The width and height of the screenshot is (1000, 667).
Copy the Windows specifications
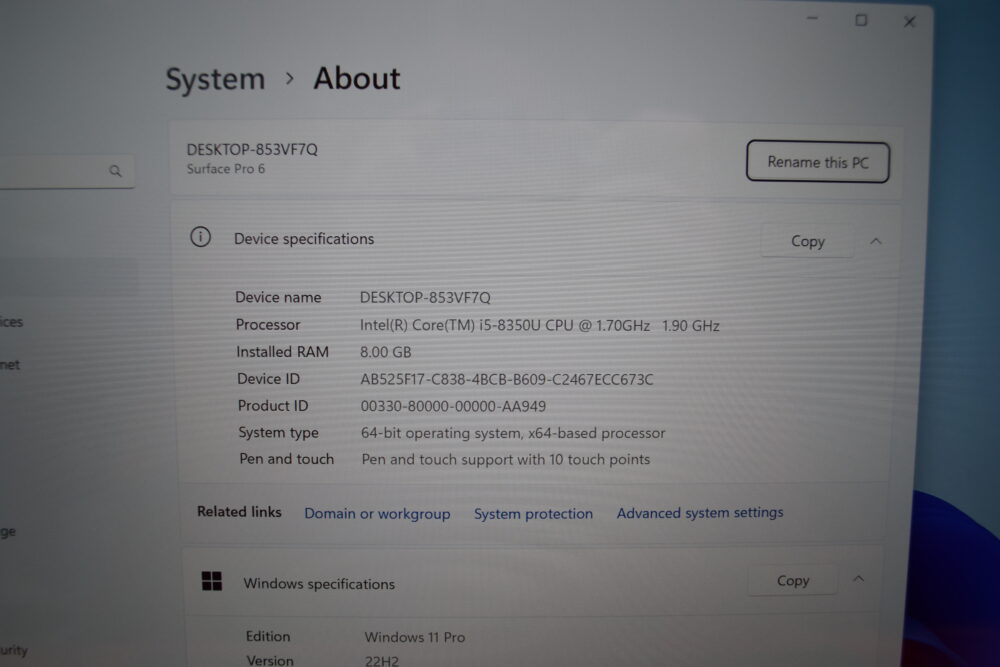[793, 580]
